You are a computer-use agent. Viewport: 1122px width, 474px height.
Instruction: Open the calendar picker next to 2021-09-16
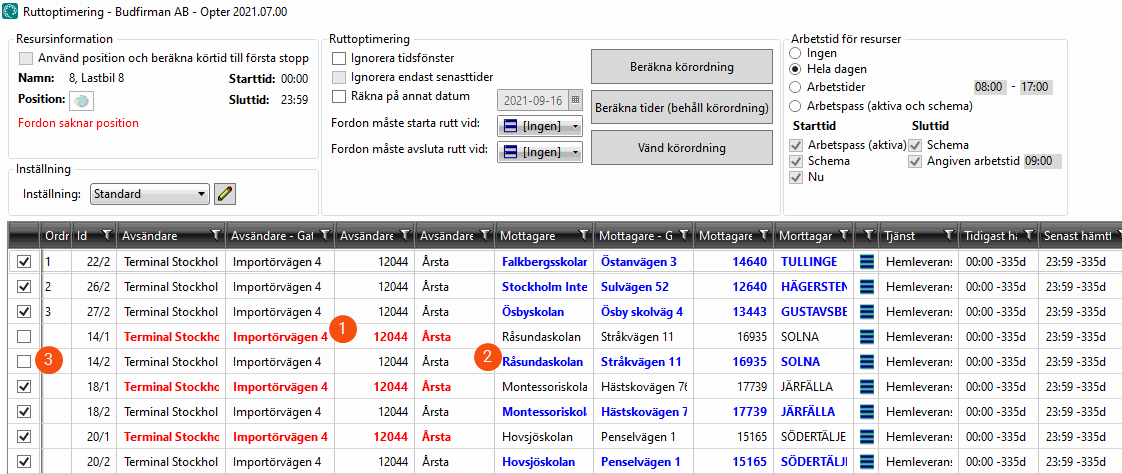(x=575, y=100)
